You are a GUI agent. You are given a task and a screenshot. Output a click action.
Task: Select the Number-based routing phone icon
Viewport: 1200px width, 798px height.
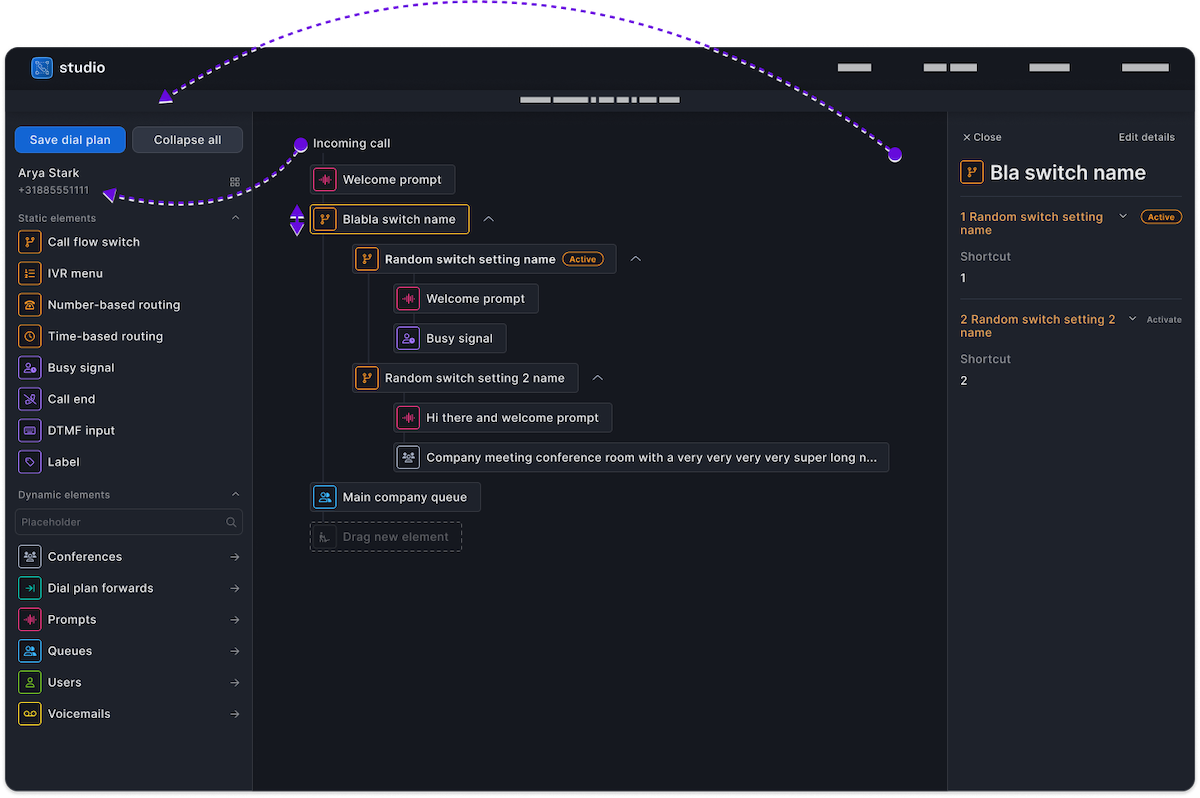[28, 304]
